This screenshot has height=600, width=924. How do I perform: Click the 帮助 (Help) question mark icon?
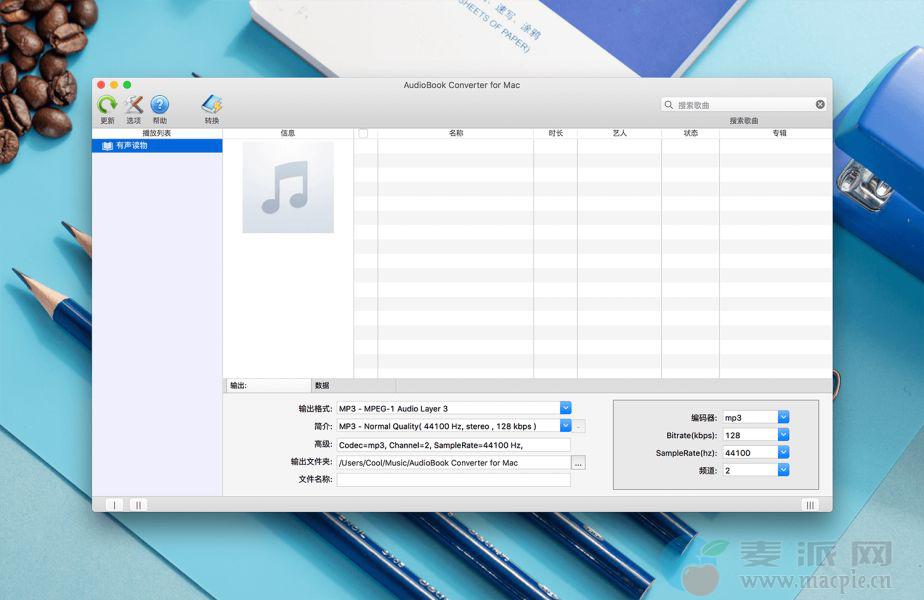pyautogui.click(x=160, y=105)
